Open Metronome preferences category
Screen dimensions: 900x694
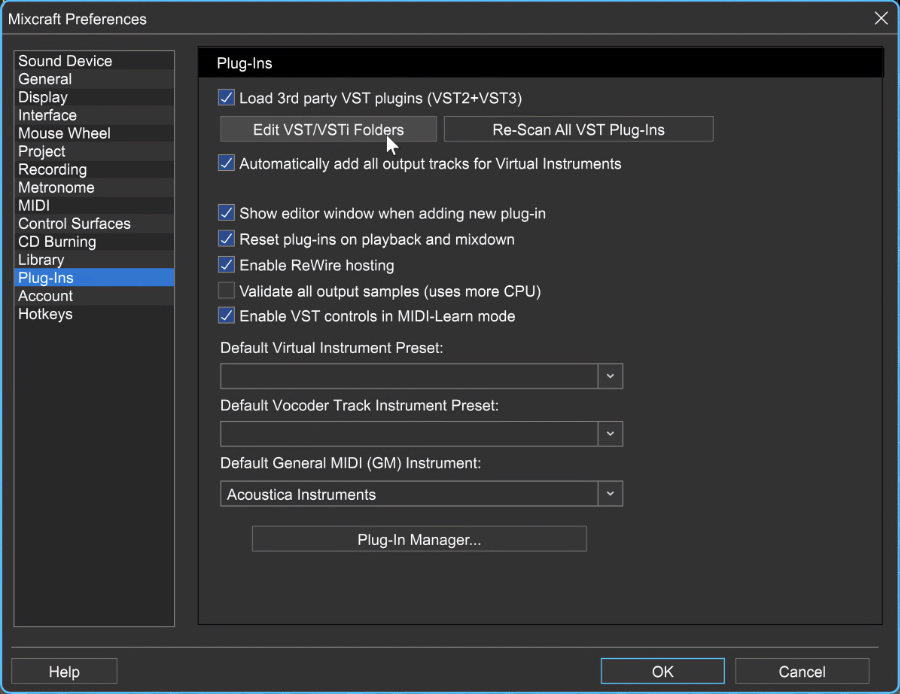click(94, 188)
